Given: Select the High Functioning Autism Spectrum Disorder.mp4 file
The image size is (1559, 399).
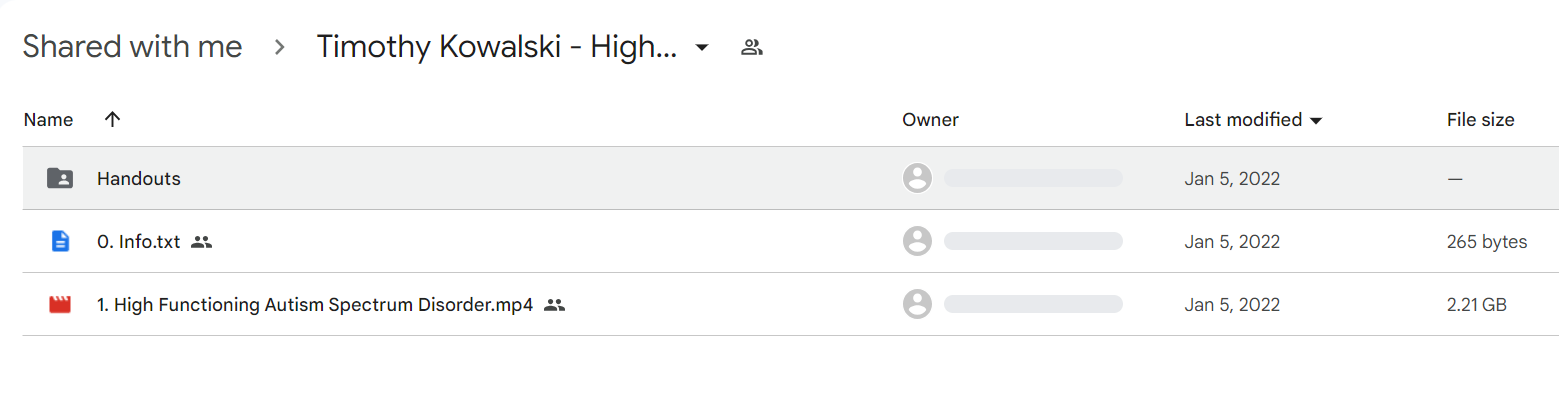Looking at the screenshot, I should pos(315,305).
